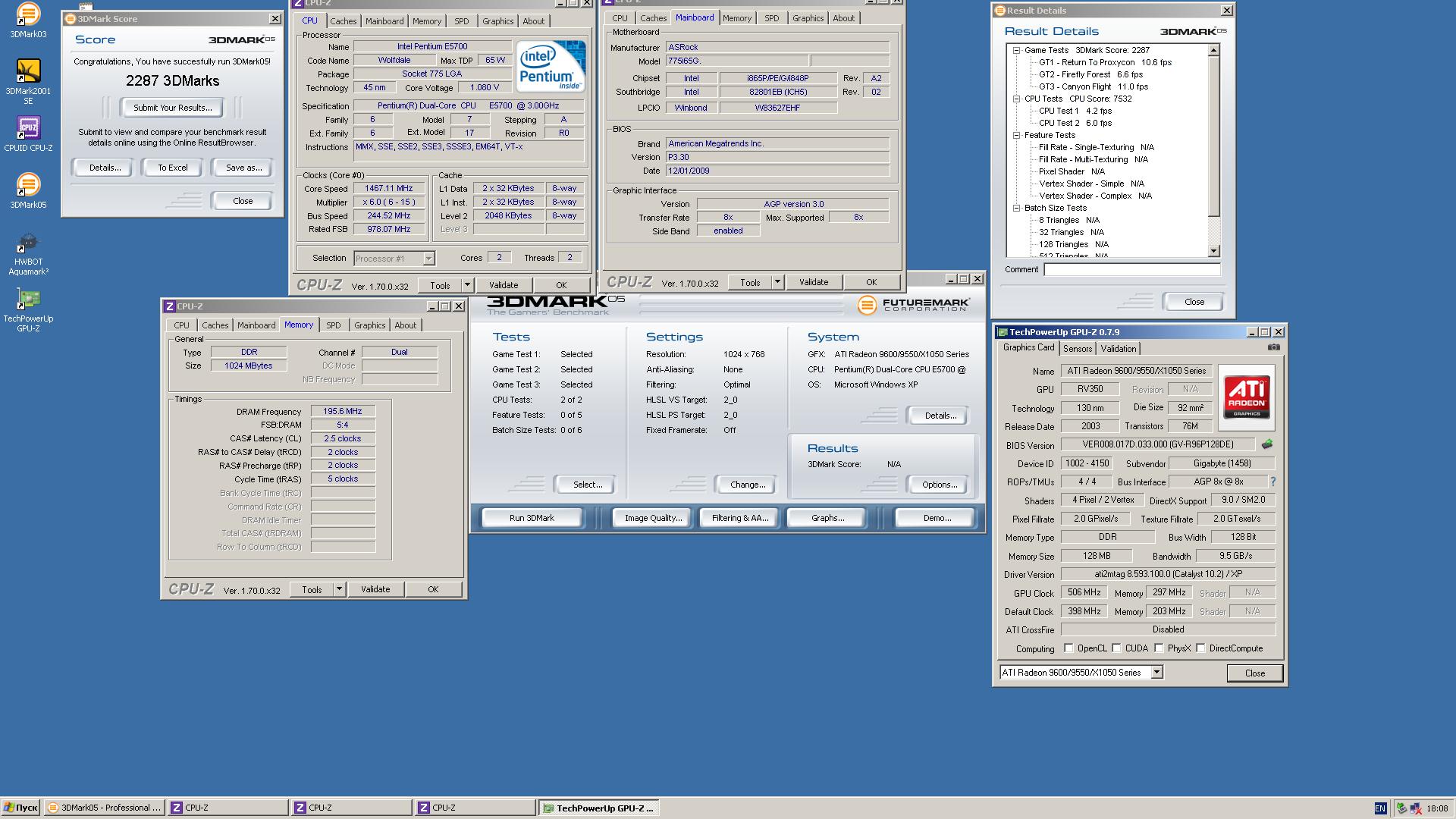The height and width of the screenshot is (819, 1456).
Task: Click the Demo button in 3DMark05
Action: pos(937,518)
